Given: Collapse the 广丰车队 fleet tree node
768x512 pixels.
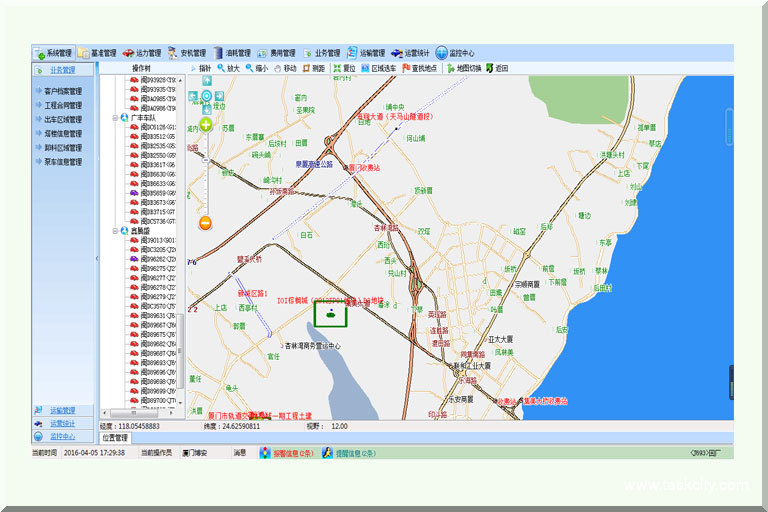Looking at the screenshot, I should [x=115, y=118].
